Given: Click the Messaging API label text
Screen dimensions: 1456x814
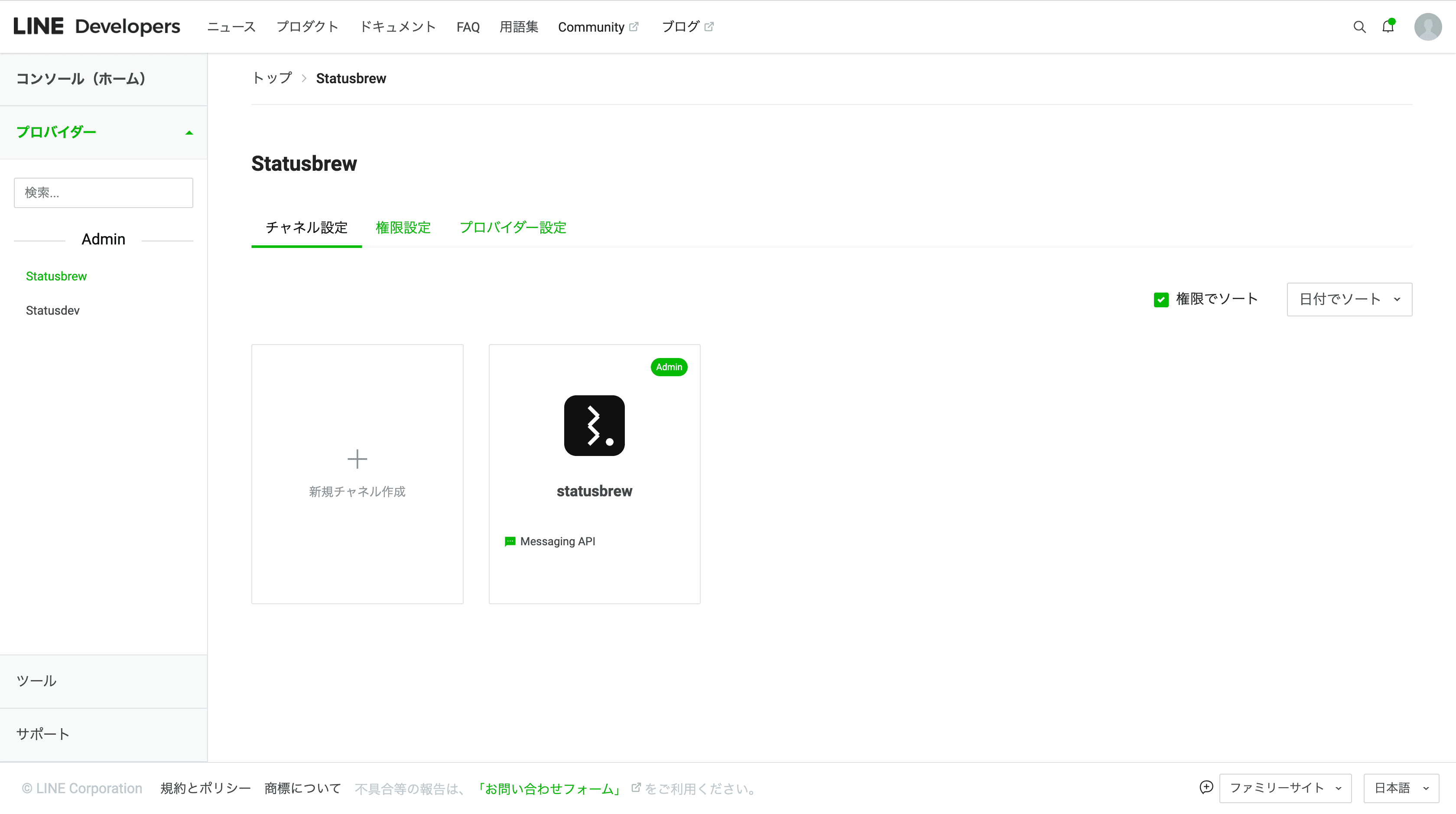Looking at the screenshot, I should (557, 541).
